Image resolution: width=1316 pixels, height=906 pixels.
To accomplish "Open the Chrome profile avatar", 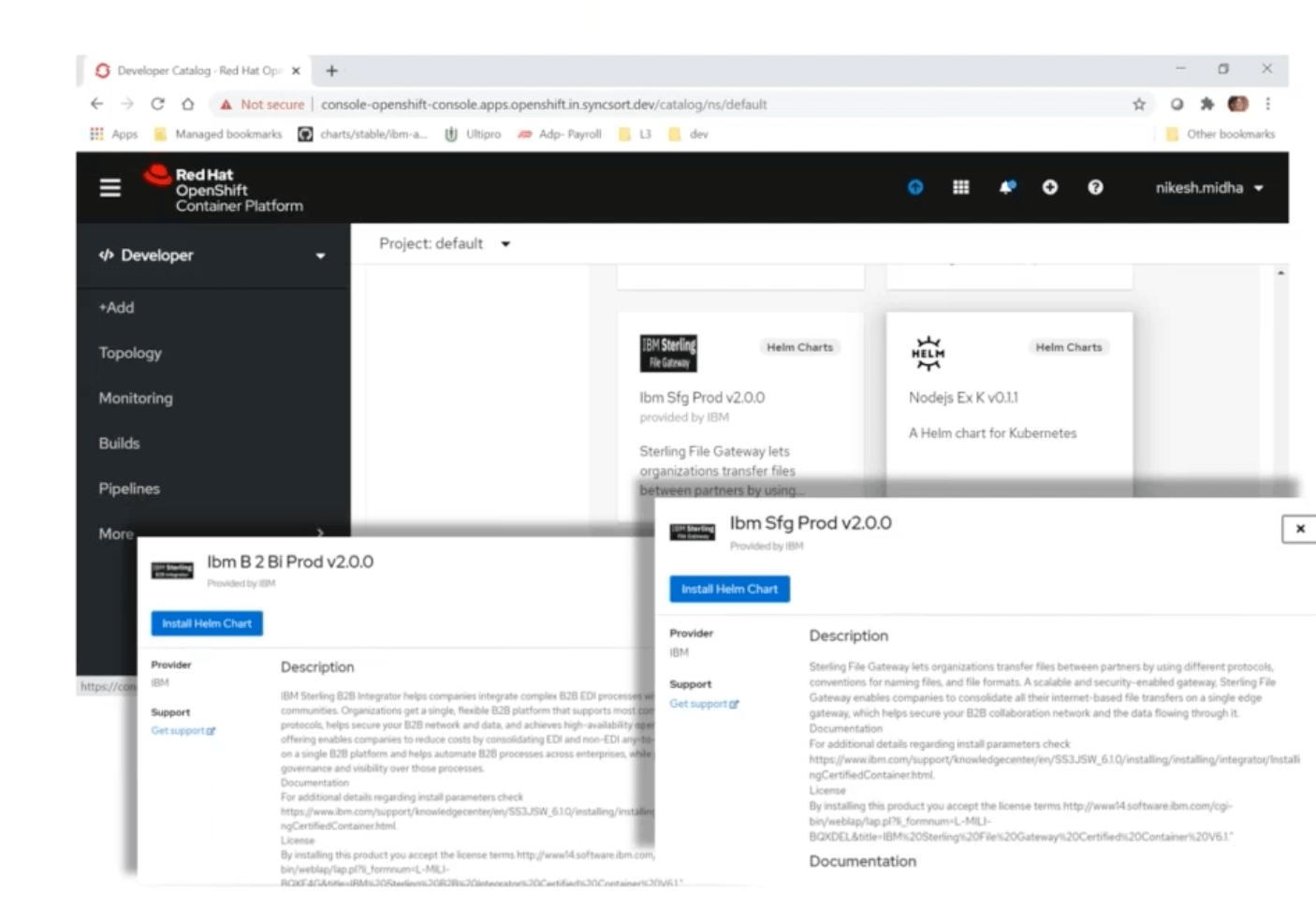I will pos(1238,104).
